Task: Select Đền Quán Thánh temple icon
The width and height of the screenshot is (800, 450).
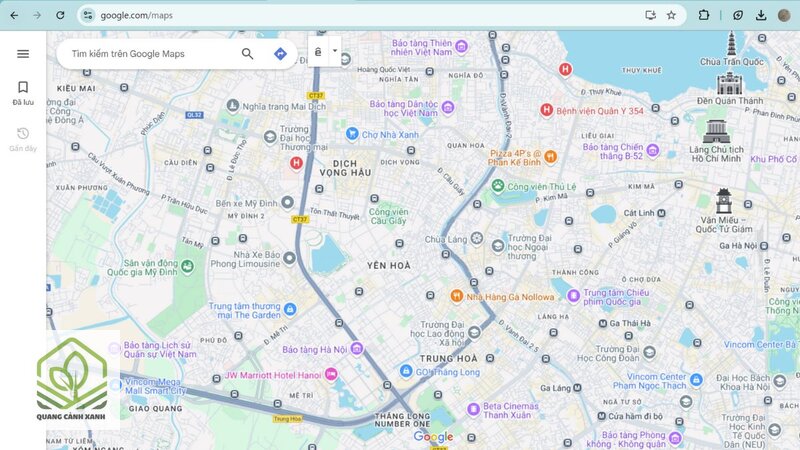Action: pos(729,84)
